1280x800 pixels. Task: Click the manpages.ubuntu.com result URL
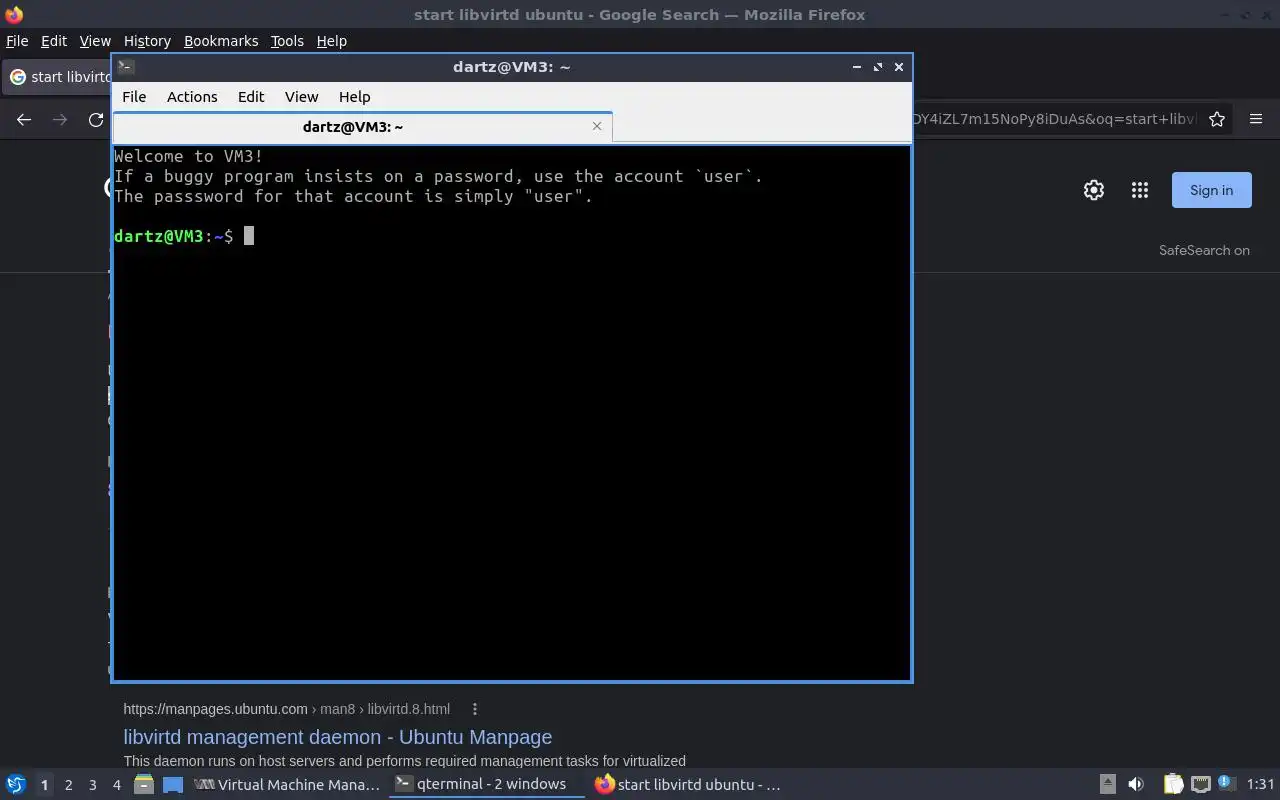click(286, 709)
